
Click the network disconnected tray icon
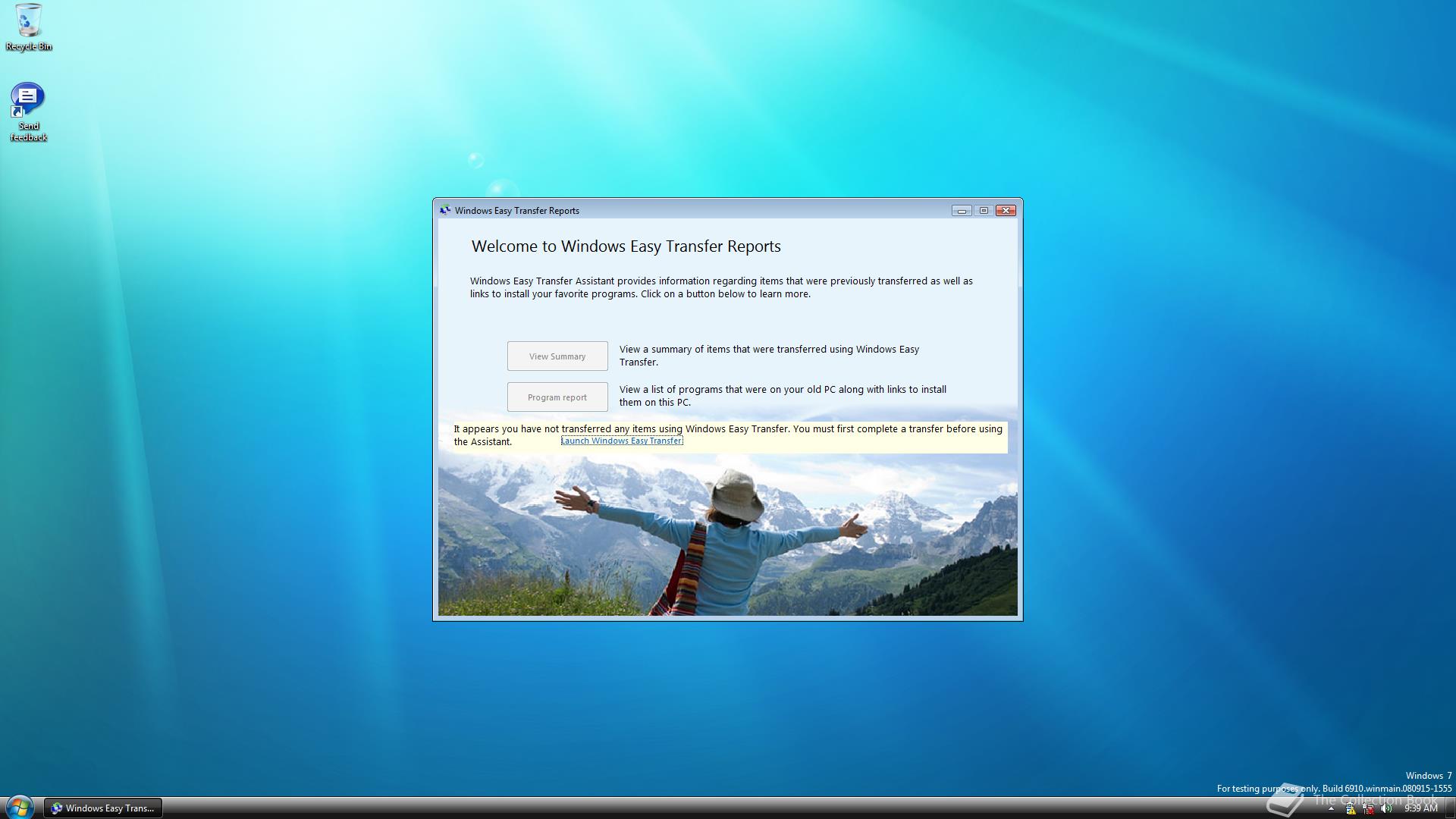click(1369, 808)
